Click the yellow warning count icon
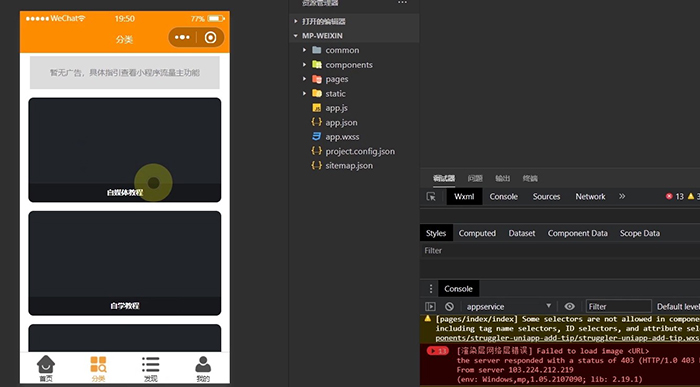Viewport: 700px width, 387px height. coord(691,196)
